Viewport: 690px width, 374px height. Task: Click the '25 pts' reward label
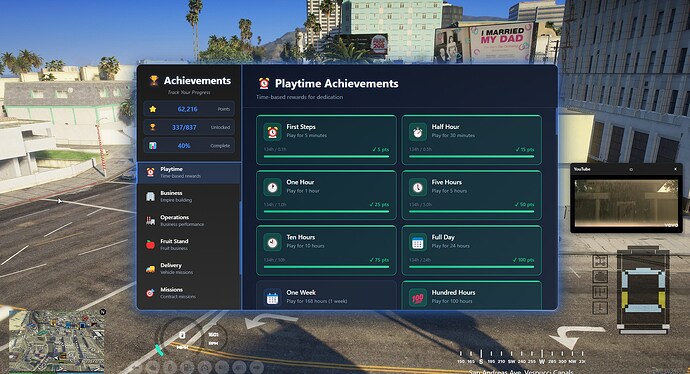click(x=379, y=205)
